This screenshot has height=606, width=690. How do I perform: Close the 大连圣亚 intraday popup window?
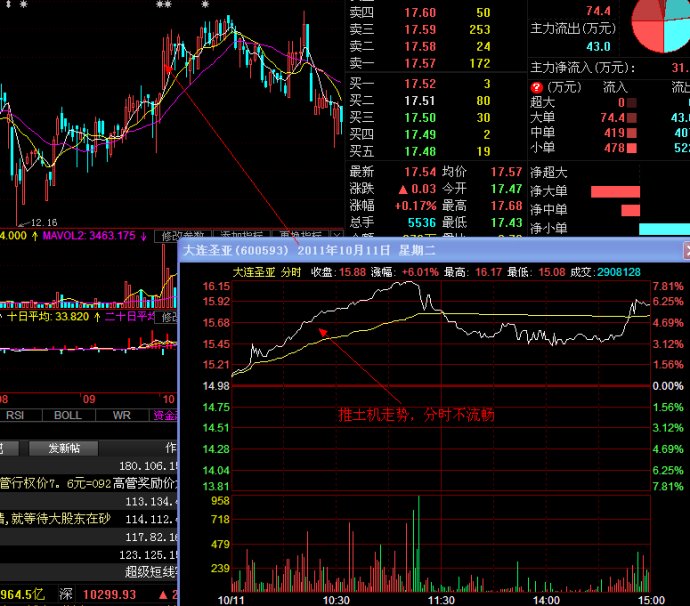[686, 250]
